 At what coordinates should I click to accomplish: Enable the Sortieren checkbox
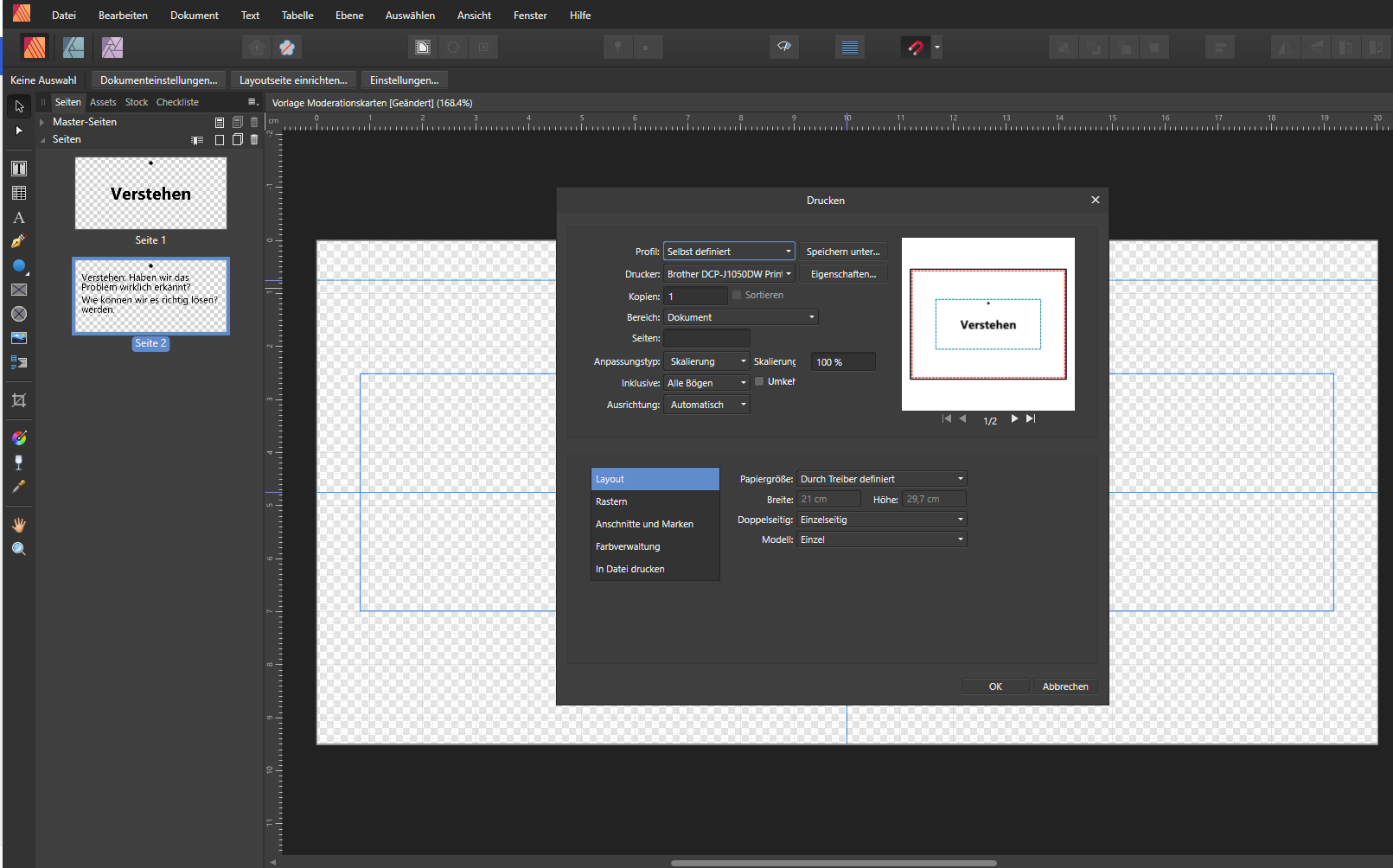737,295
